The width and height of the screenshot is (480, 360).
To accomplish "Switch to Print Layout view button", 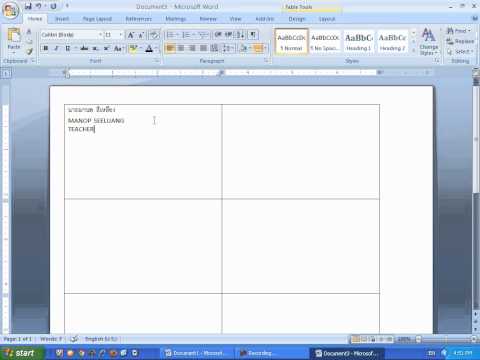I will [355, 339].
